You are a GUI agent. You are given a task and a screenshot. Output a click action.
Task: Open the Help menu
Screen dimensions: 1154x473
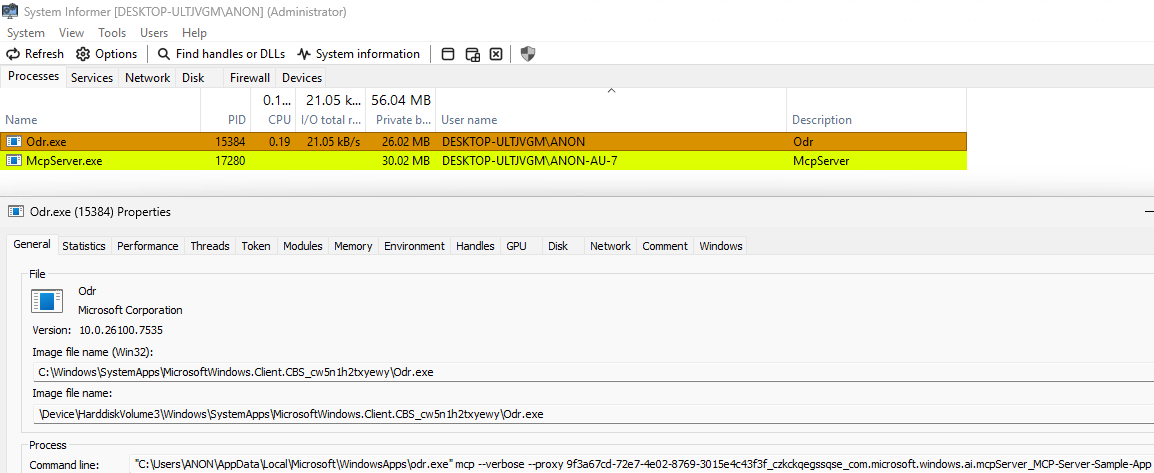click(194, 32)
